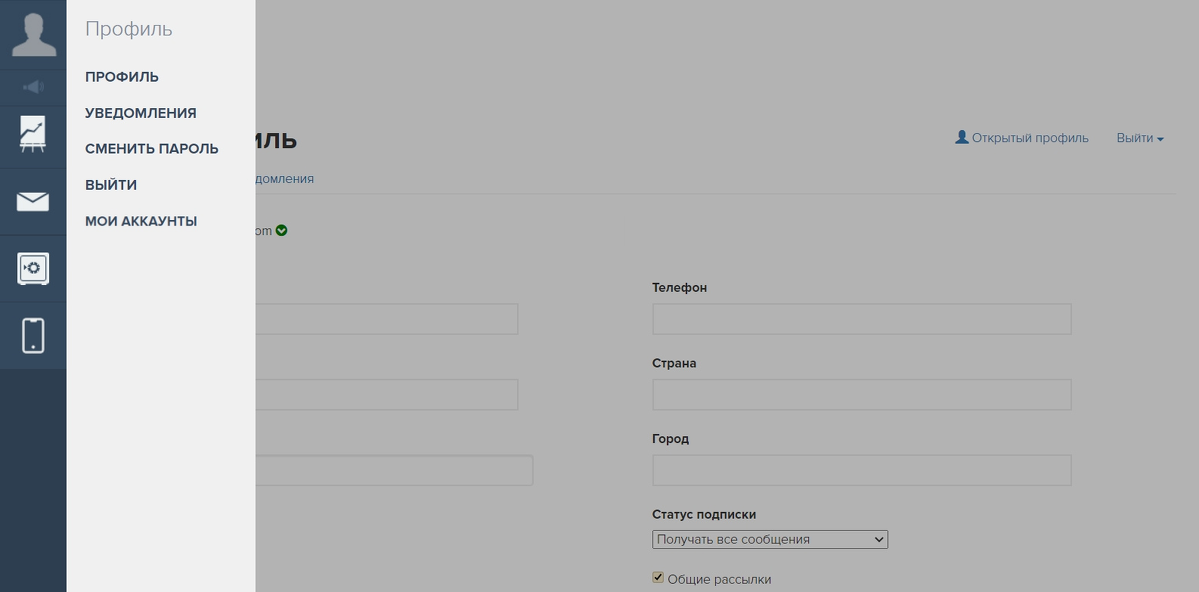Image resolution: width=1199 pixels, height=592 pixels.
Task: Choose СМЕНИТЬ ПАРОЛЬ menu entry
Action: pyautogui.click(x=152, y=149)
